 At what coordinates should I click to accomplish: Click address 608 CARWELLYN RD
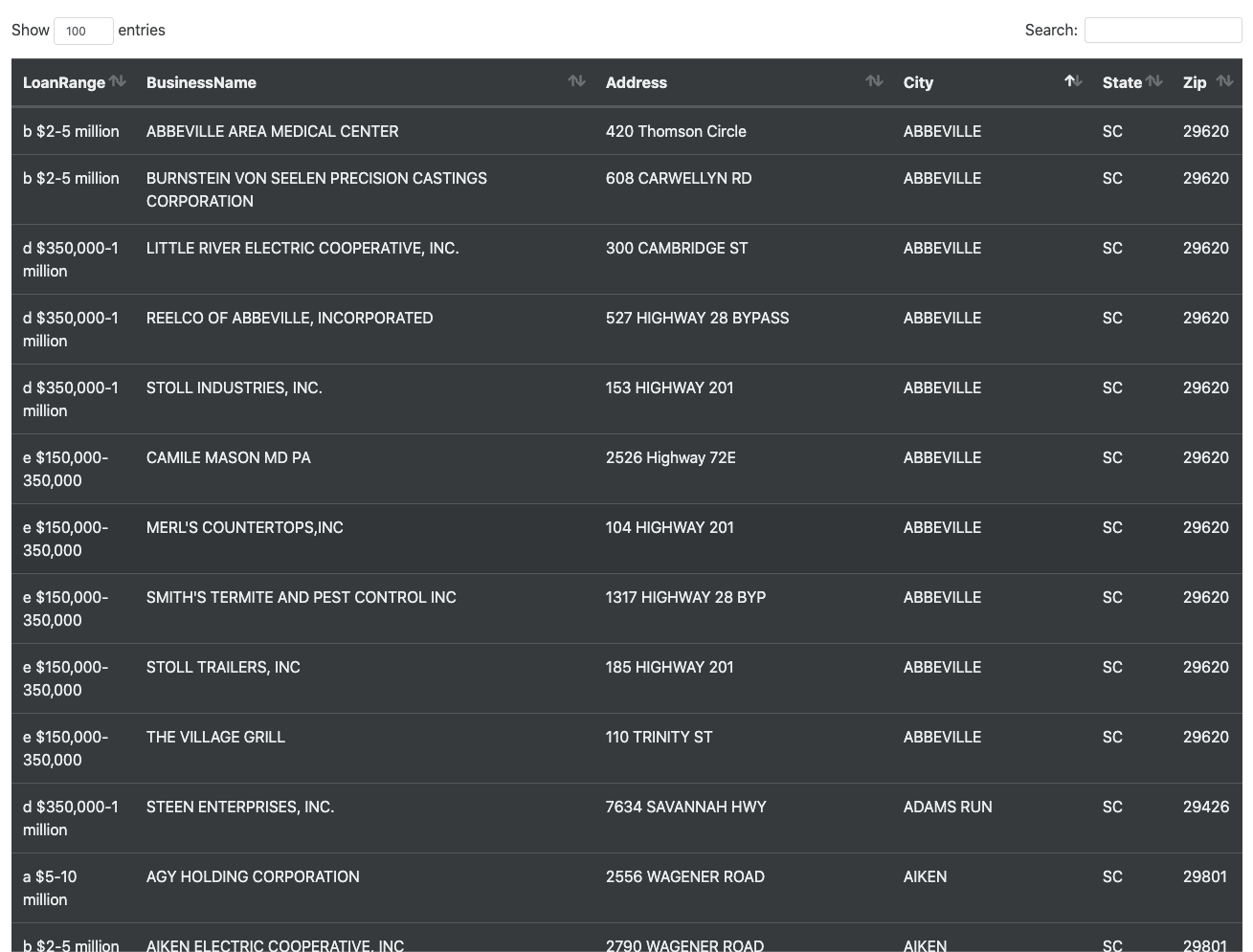pyautogui.click(x=679, y=178)
